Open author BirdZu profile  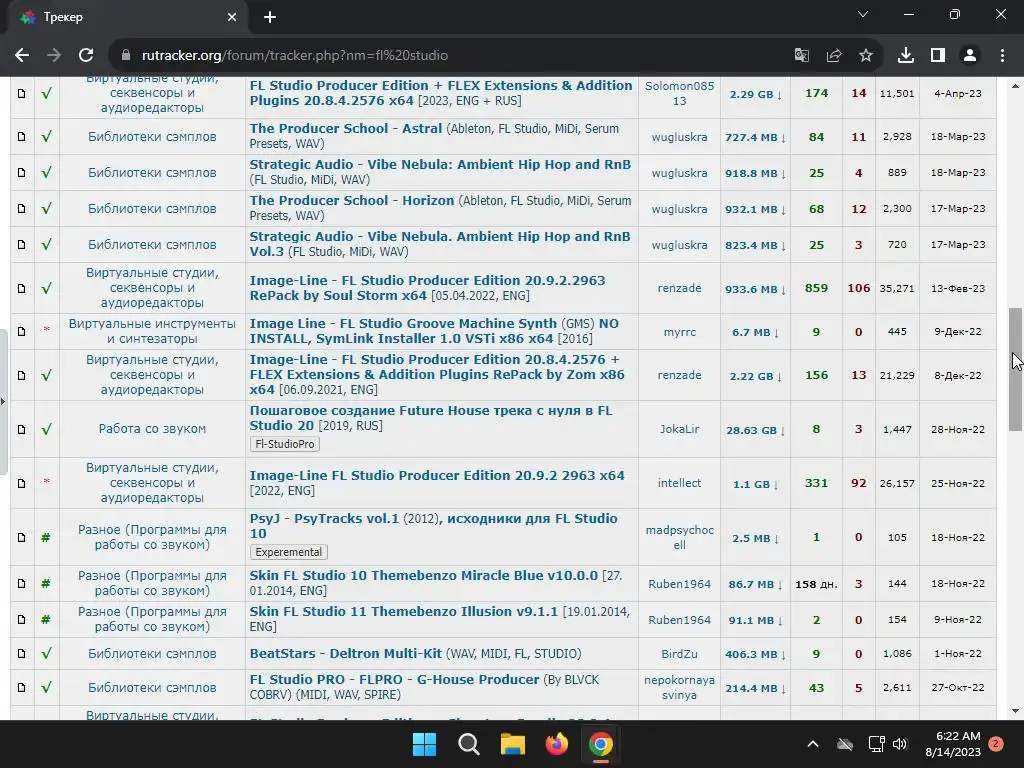679,654
